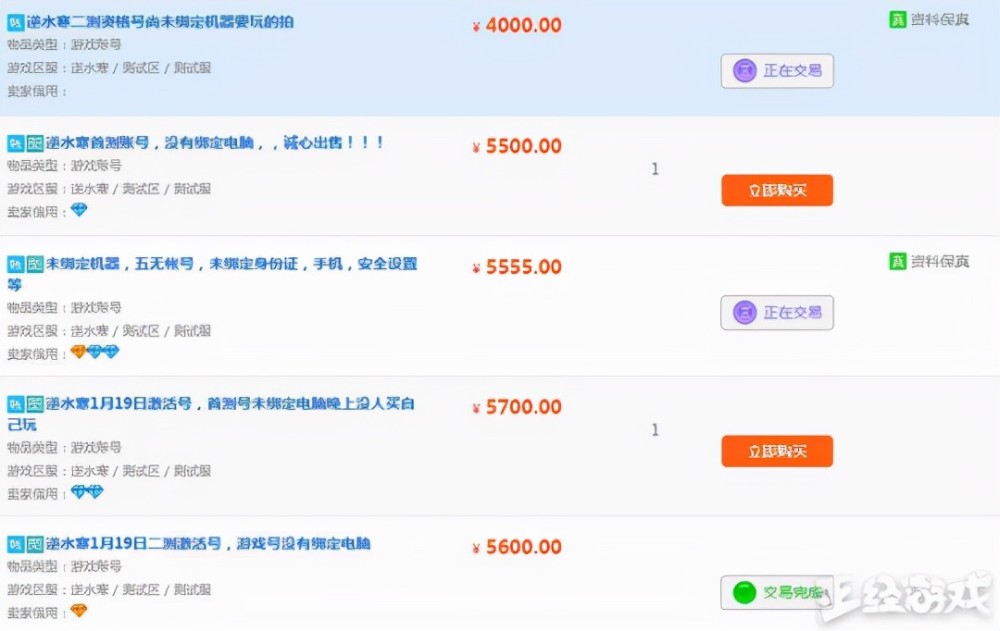This screenshot has width=1000, height=631.
Task: Click the green circle icon inside the 交易完成 status
Action: [744, 592]
